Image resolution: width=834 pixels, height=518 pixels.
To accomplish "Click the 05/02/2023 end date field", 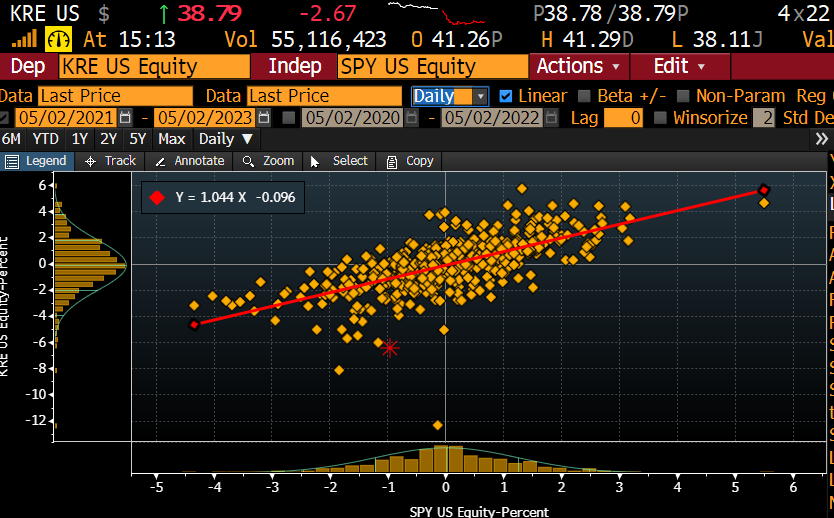I will [205, 118].
